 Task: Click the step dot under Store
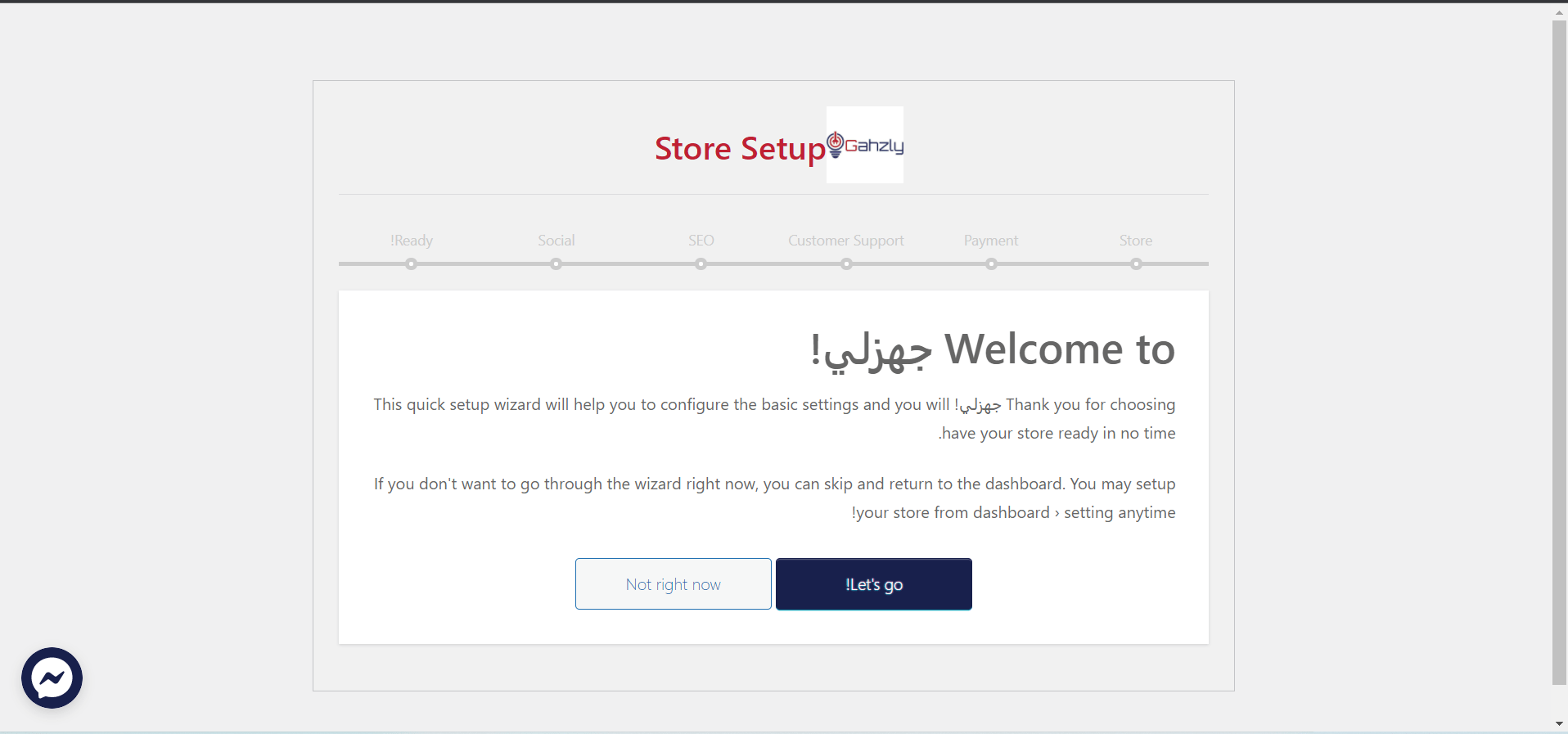[x=1136, y=264]
